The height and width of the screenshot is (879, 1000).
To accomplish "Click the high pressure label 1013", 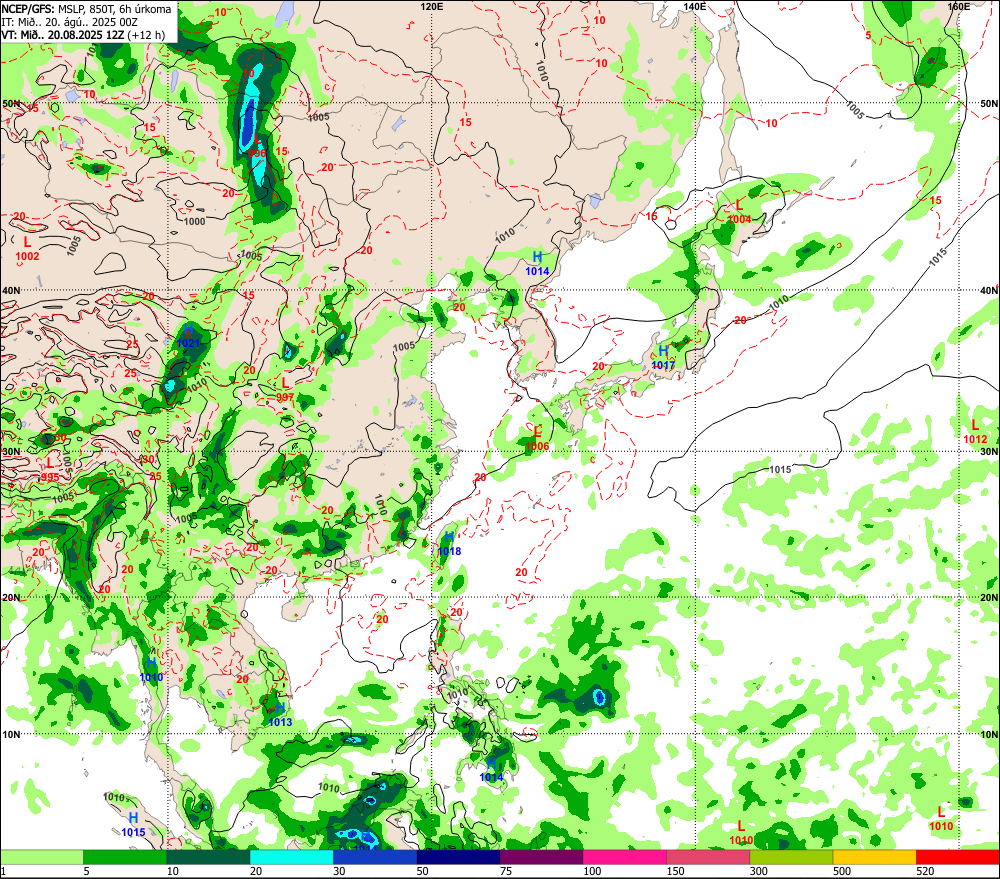I will pyautogui.click(x=280, y=722).
